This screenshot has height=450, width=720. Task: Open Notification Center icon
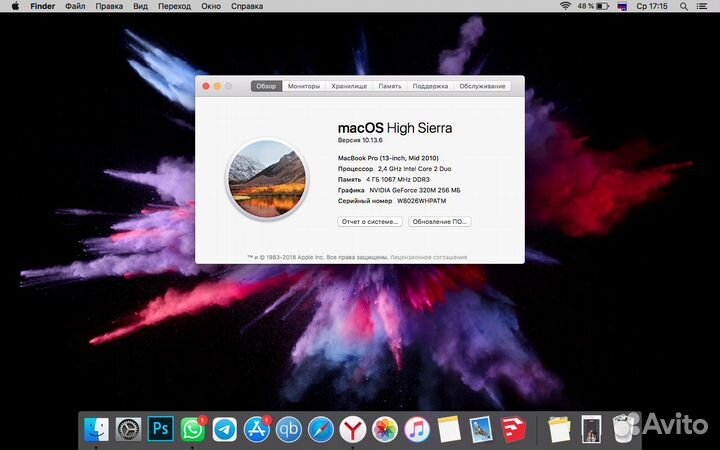click(703, 6)
